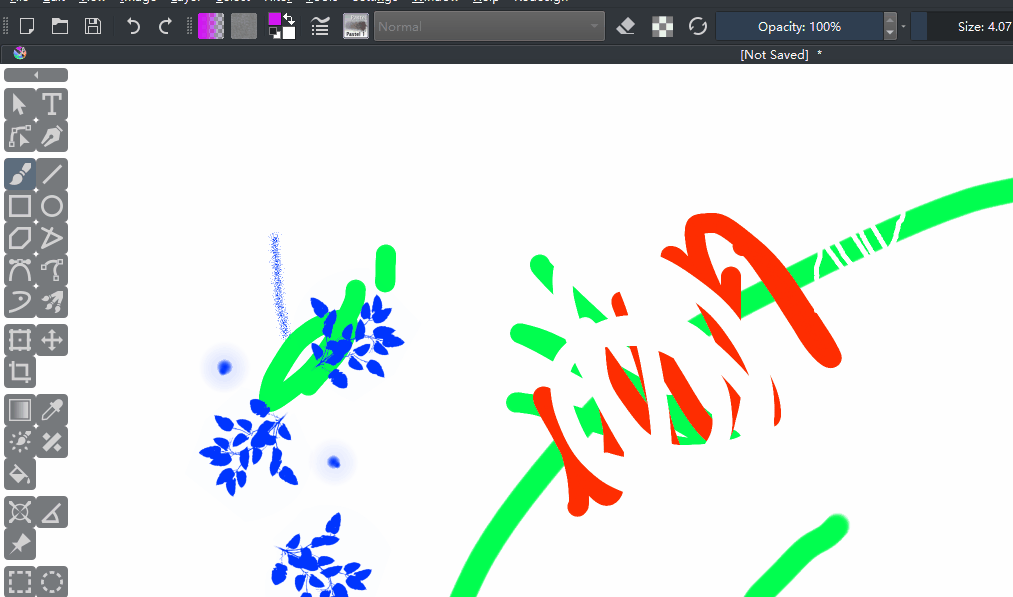The image size is (1013, 597).
Task: Select the Ellipse tool
Action: click(52, 206)
